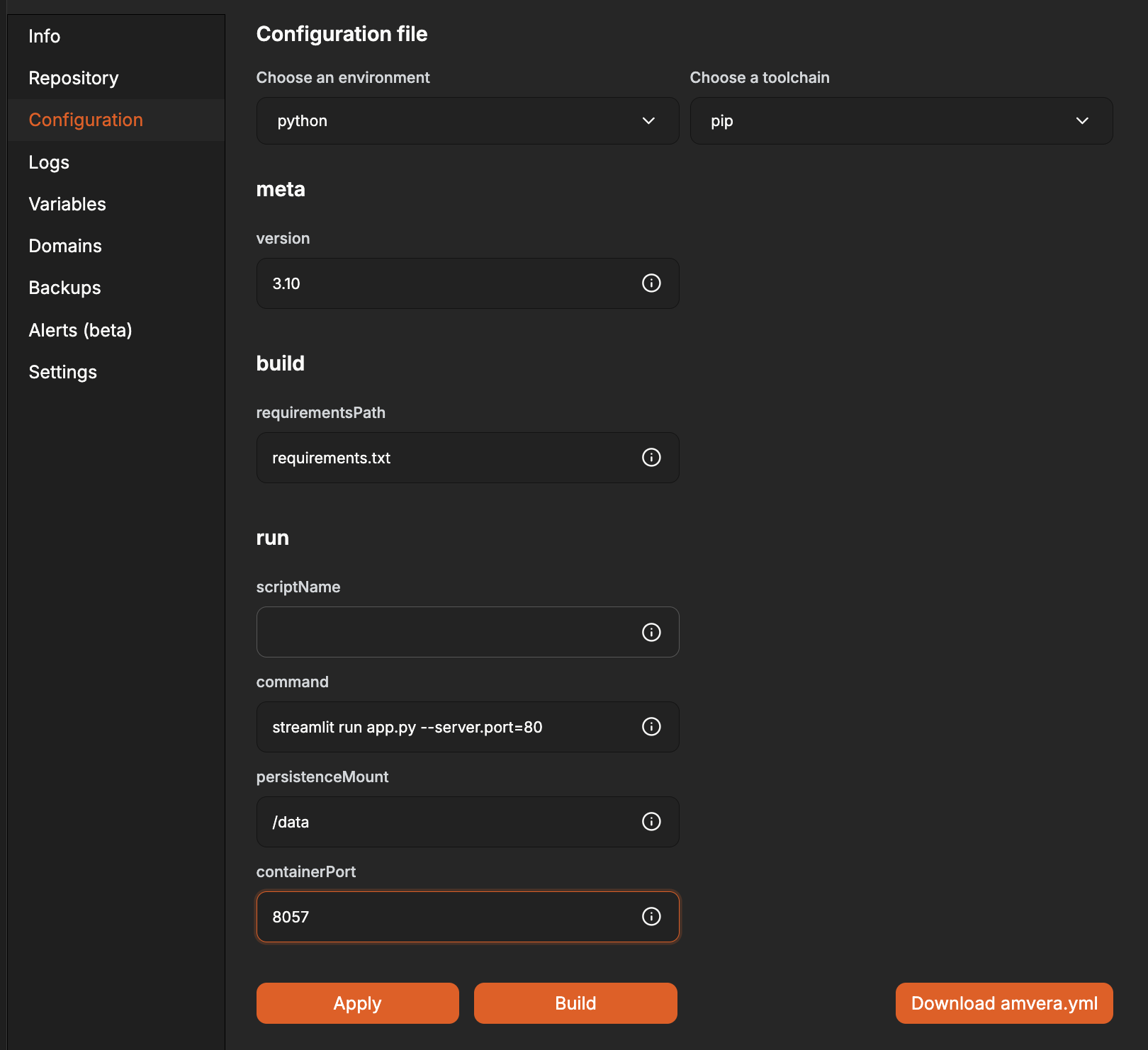This screenshot has height=1050, width=1148.
Task: Click the info icon in the command field
Action: click(x=651, y=727)
